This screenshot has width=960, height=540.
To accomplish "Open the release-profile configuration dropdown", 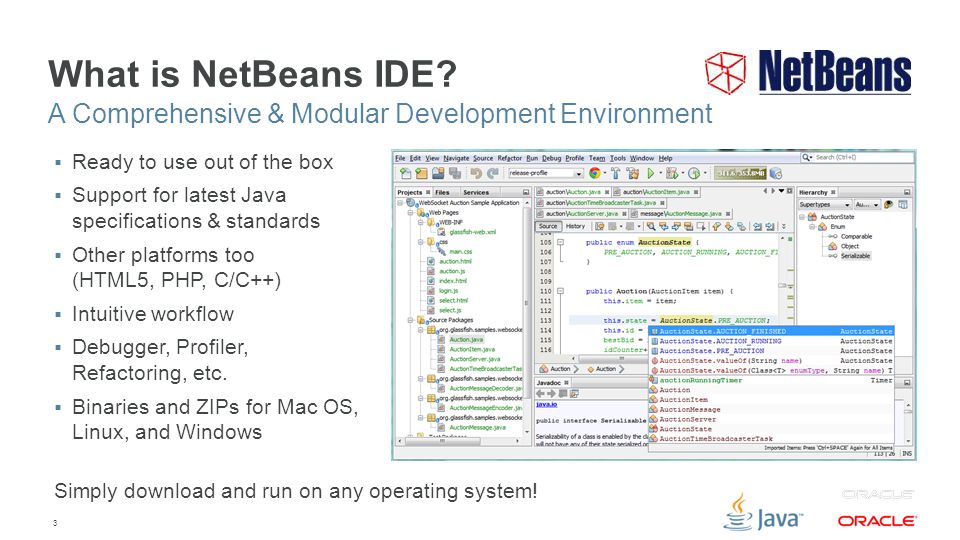I will [579, 174].
